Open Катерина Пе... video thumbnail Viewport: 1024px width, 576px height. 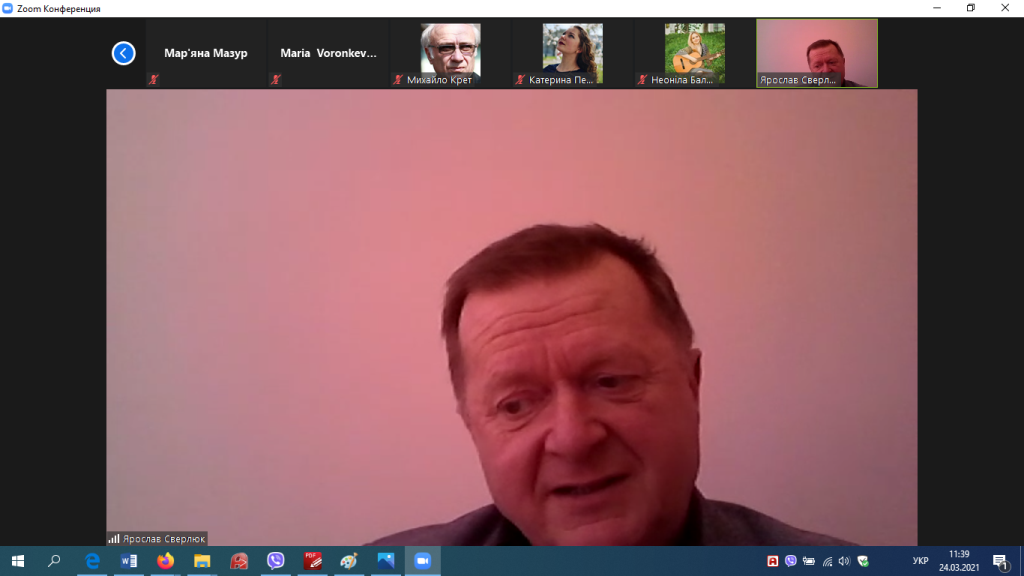pyautogui.click(x=572, y=53)
